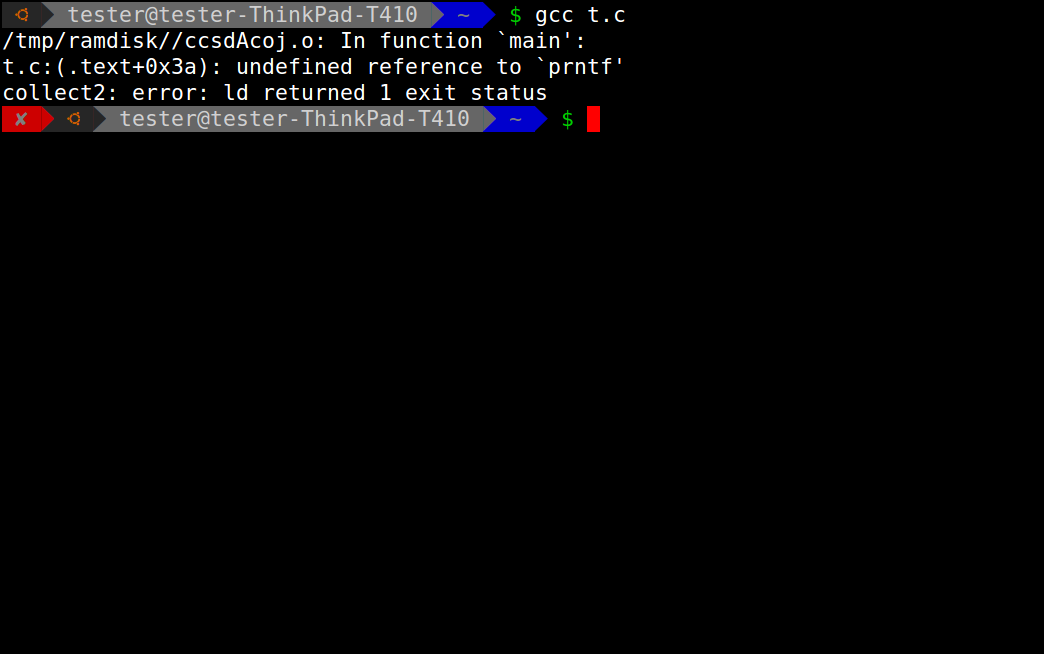Click username segment in the first prompt
Screen dimensions: 1044x654
[x=242, y=15]
